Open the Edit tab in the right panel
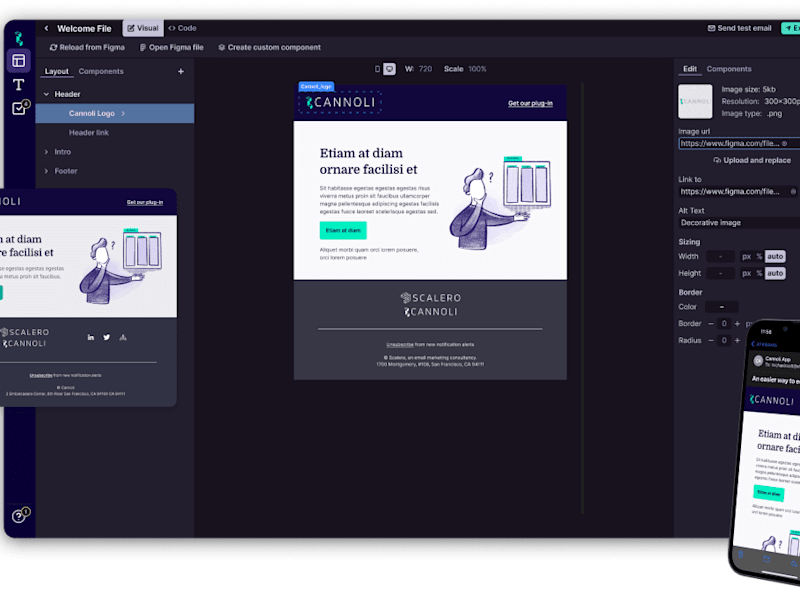800x600 pixels. point(690,69)
